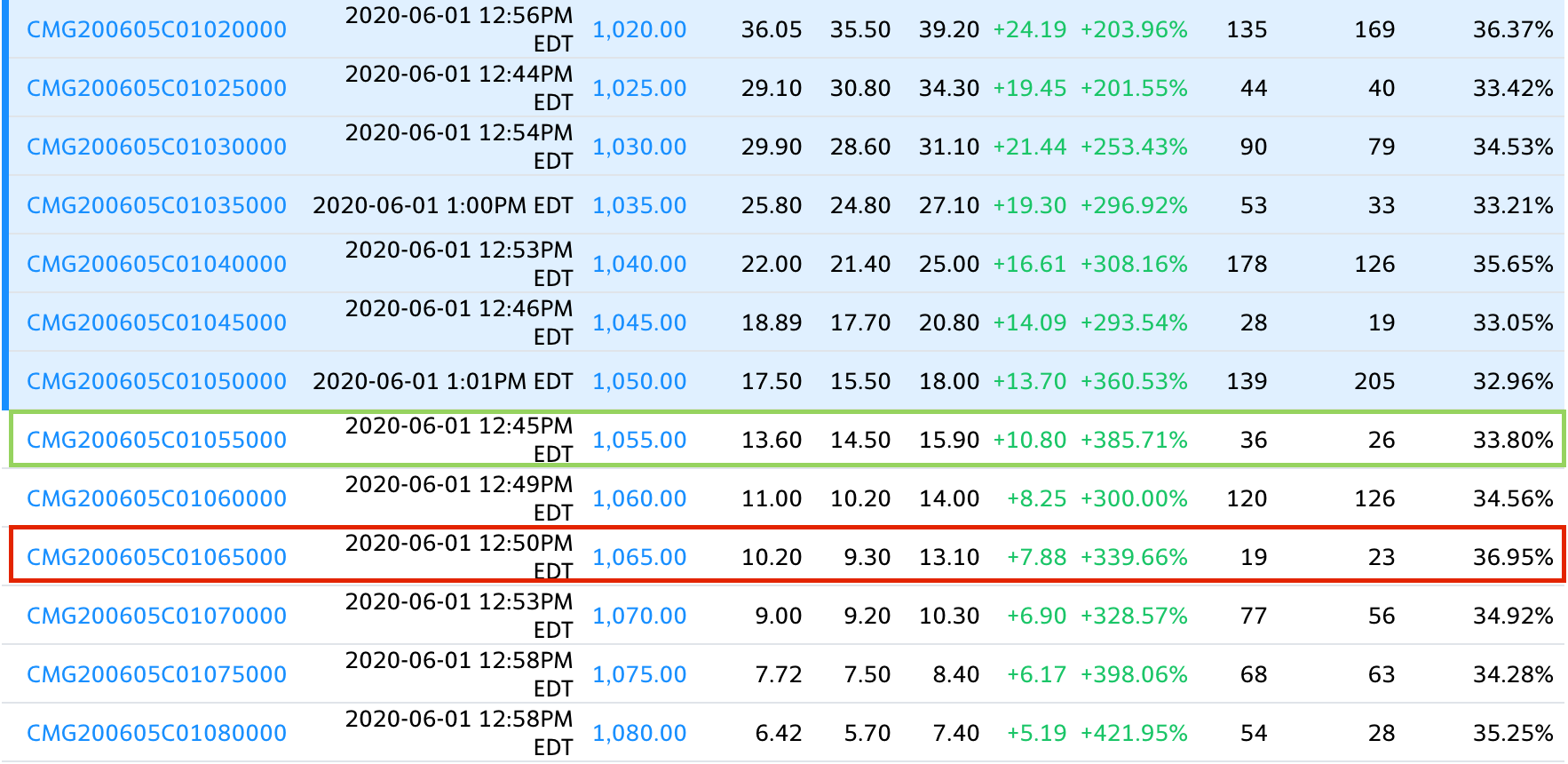
Task: Open contract CMG200605C01020000
Action: [x=156, y=29]
